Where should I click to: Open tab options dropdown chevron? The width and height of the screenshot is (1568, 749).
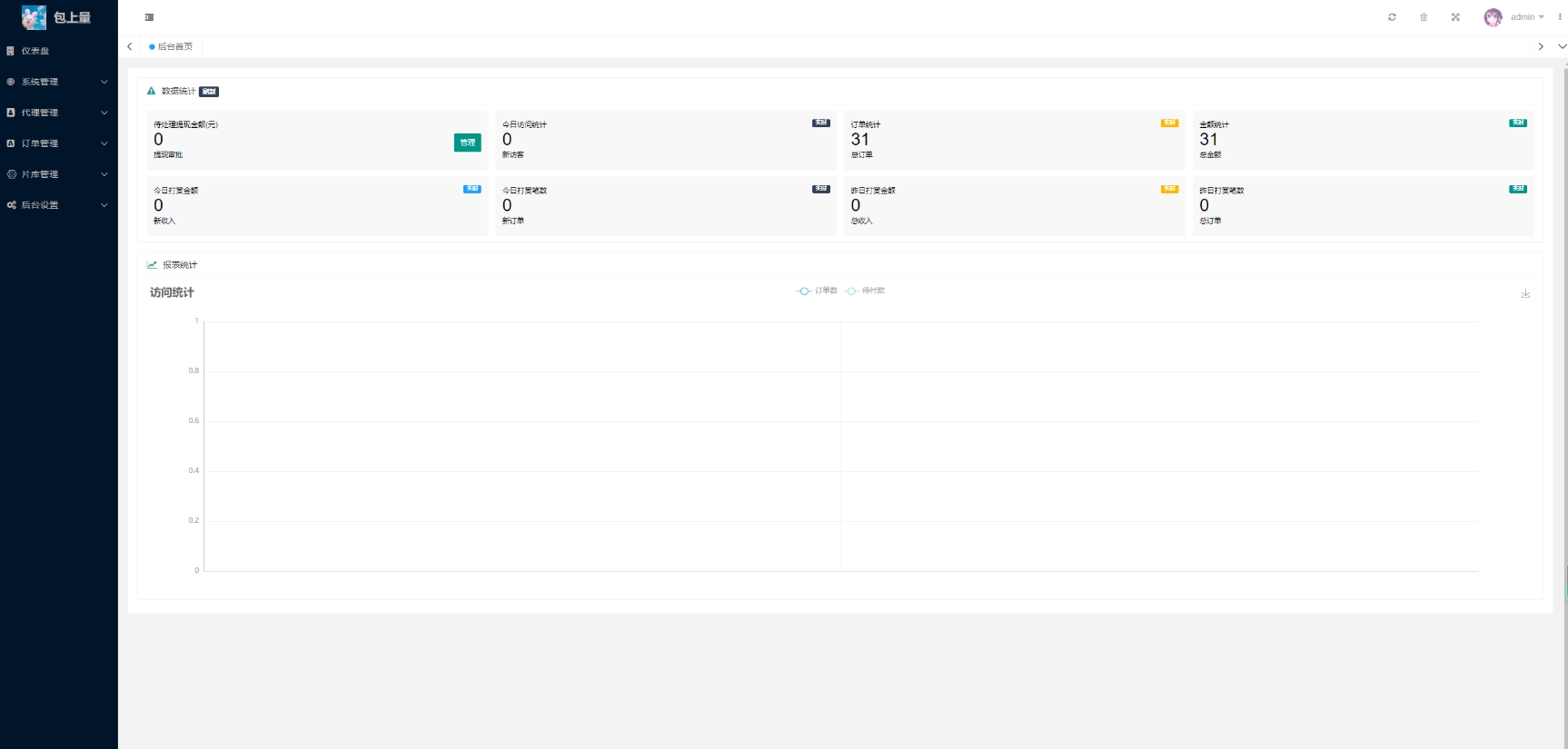click(1562, 46)
